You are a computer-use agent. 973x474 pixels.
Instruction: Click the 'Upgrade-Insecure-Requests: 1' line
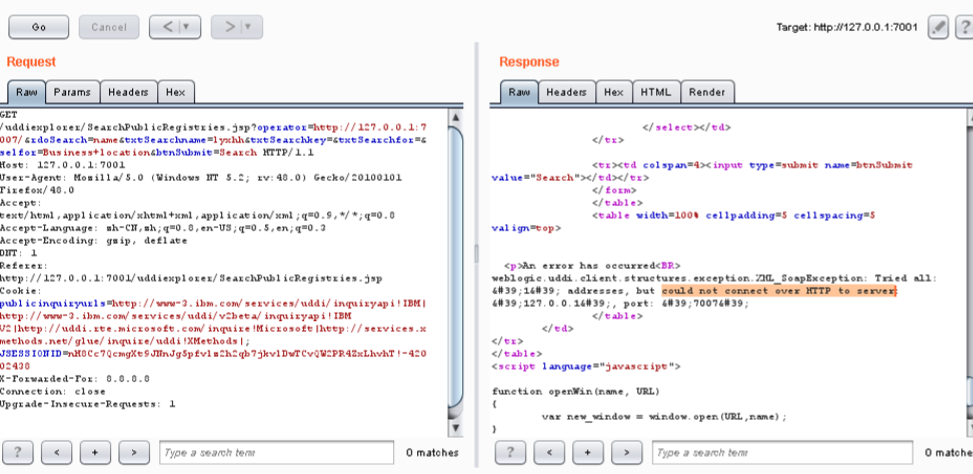click(87, 404)
